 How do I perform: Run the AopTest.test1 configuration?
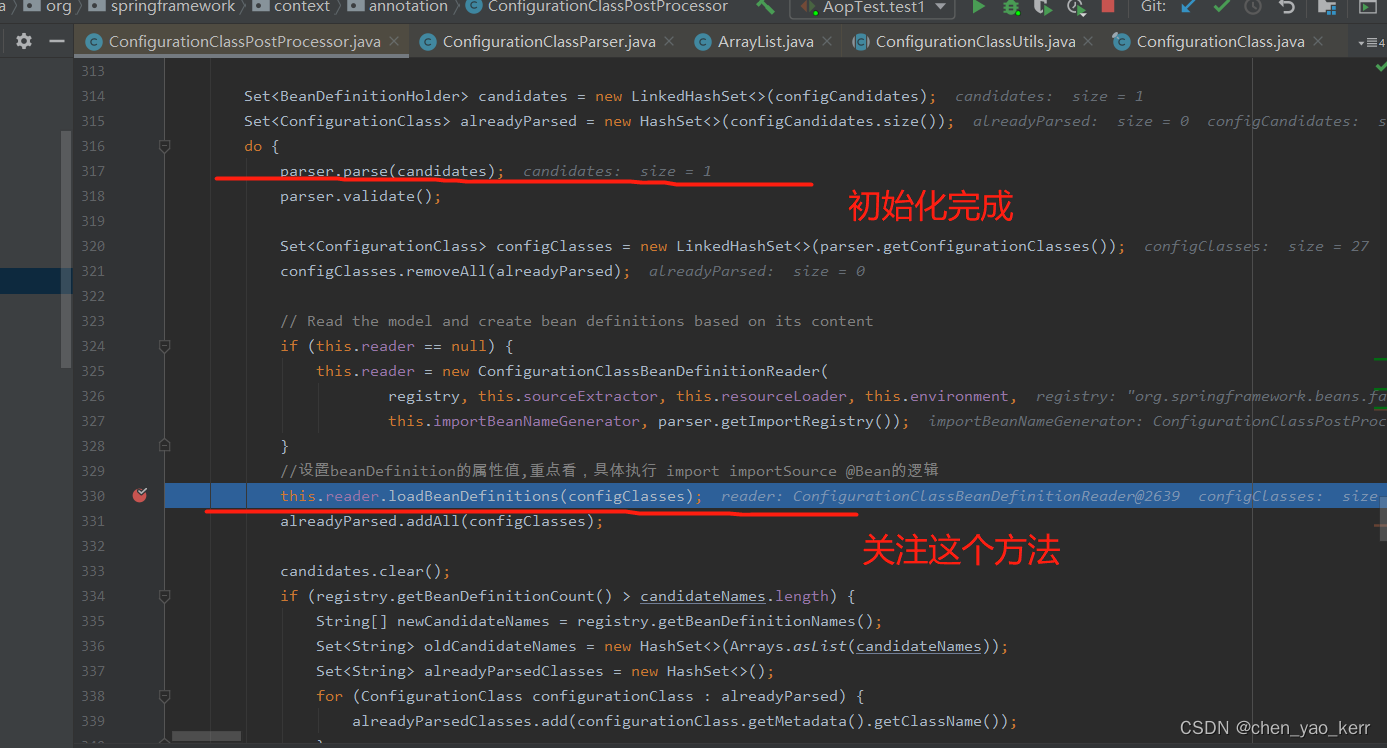point(979,7)
